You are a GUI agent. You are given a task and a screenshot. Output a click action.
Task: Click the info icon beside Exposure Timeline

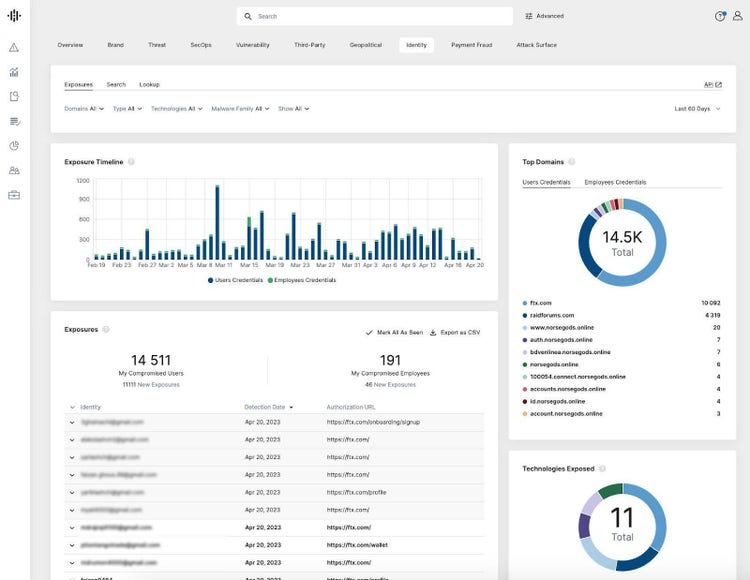click(131, 162)
